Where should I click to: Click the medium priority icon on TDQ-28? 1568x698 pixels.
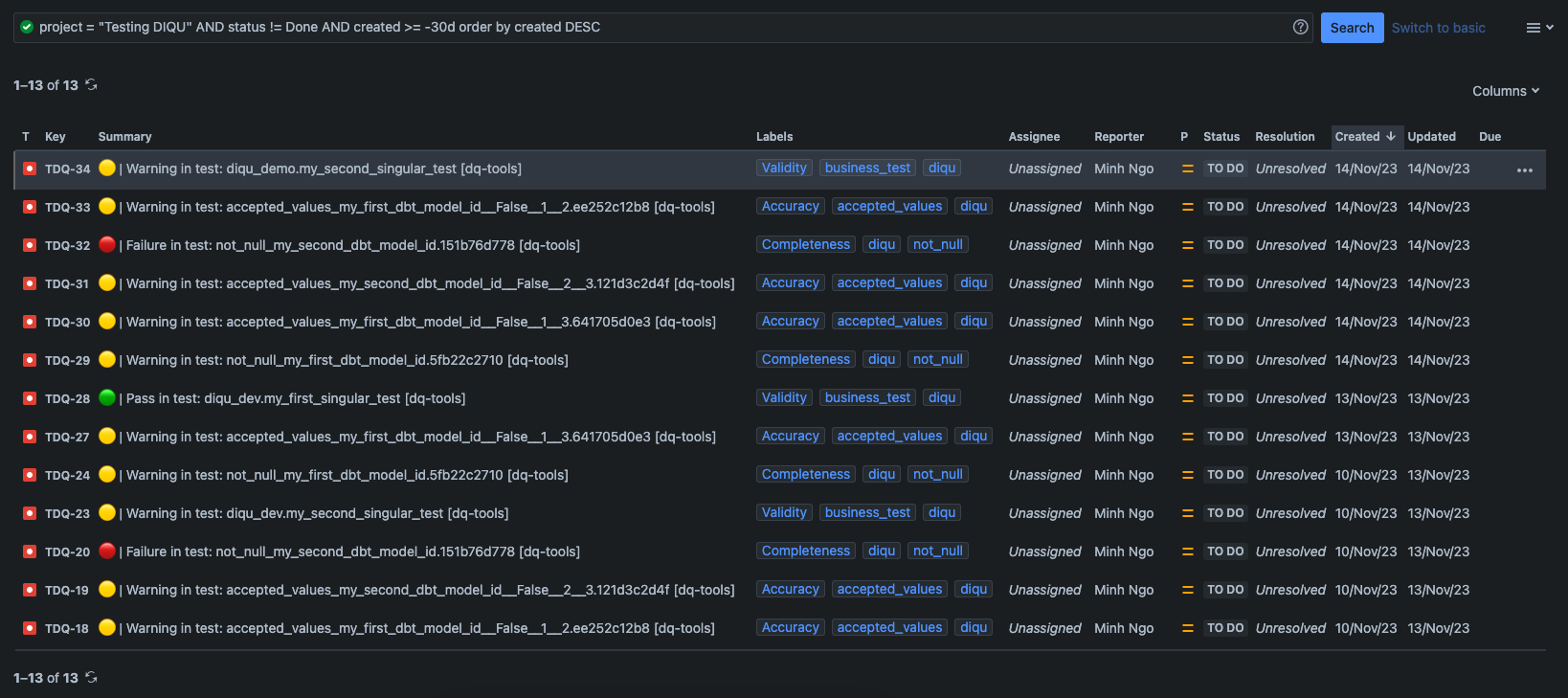(1187, 398)
